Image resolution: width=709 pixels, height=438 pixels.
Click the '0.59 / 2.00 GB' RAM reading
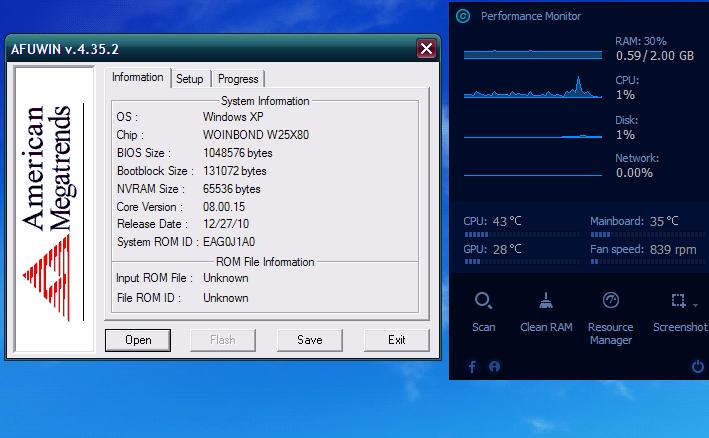pyautogui.click(x=655, y=56)
